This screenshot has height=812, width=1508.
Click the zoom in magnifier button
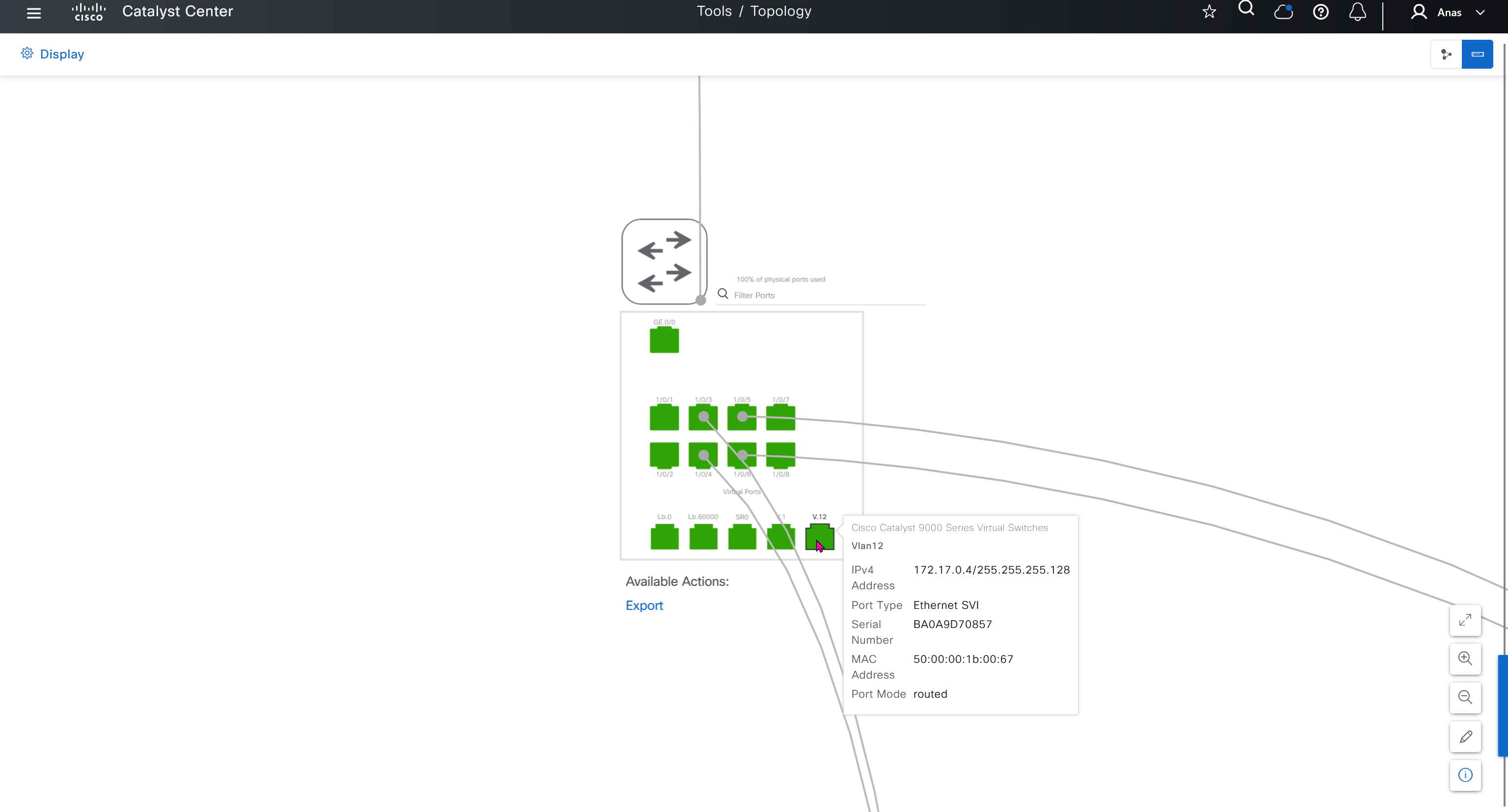[x=1465, y=659]
